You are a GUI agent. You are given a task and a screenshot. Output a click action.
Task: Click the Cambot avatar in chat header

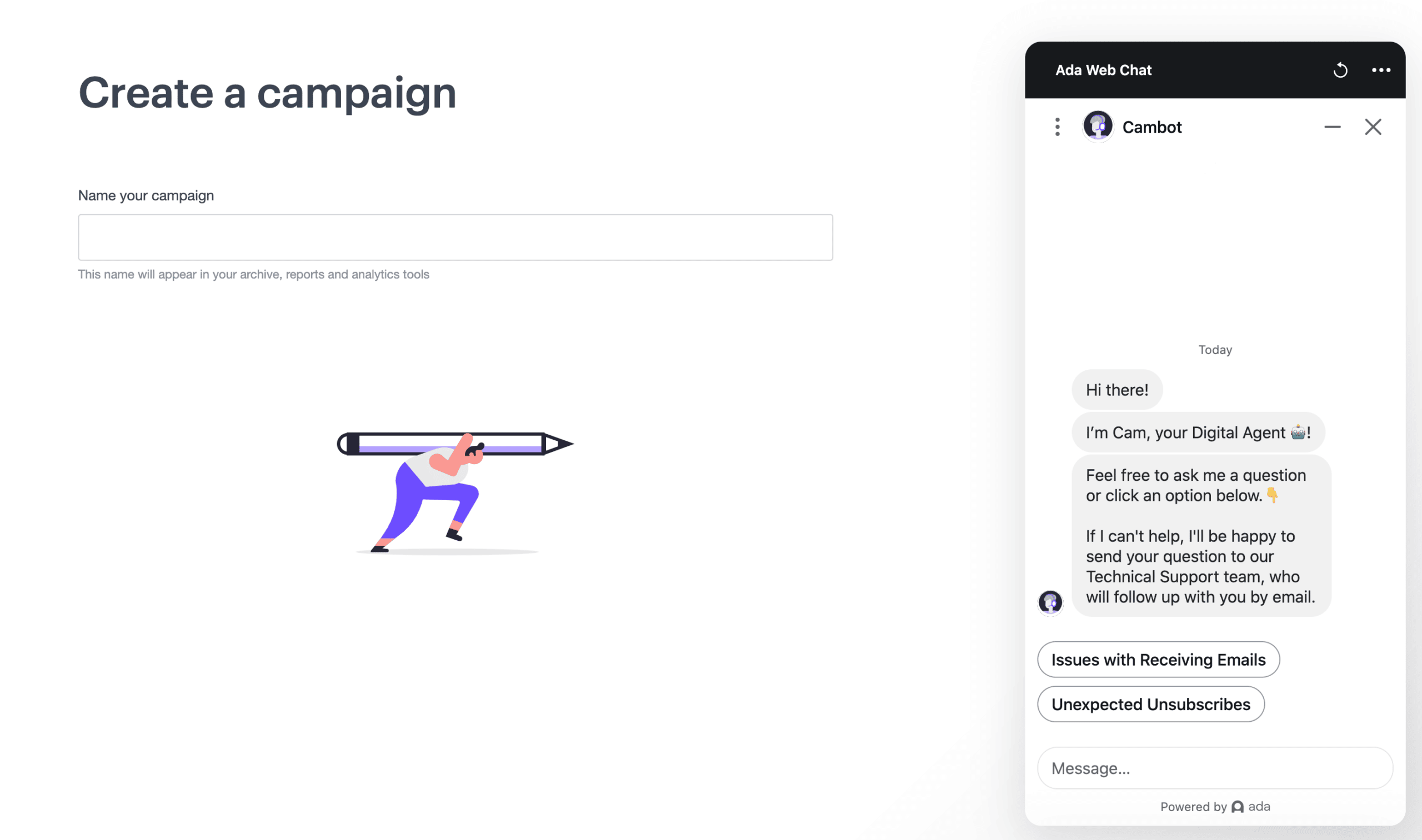coord(1098,126)
